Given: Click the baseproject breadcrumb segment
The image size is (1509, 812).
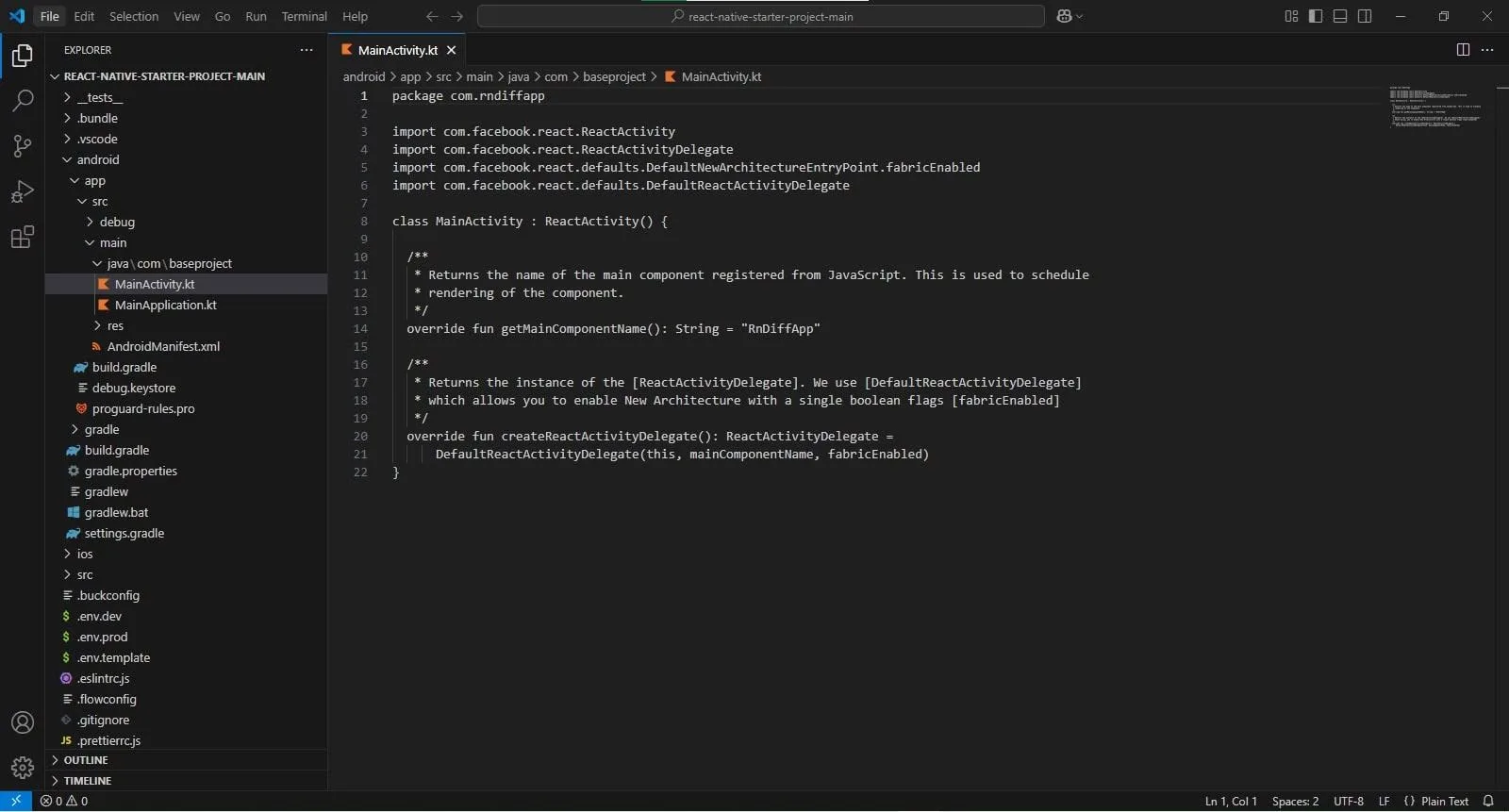Looking at the screenshot, I should coord(614,76).
